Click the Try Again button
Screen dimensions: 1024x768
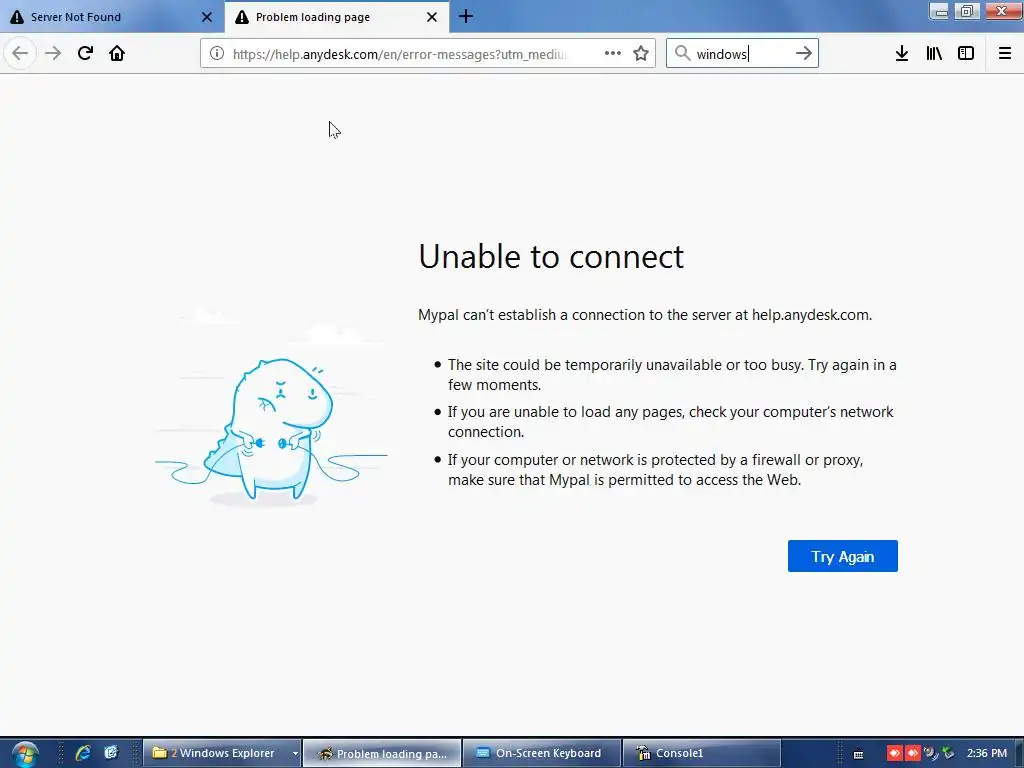tap(842, 556)
